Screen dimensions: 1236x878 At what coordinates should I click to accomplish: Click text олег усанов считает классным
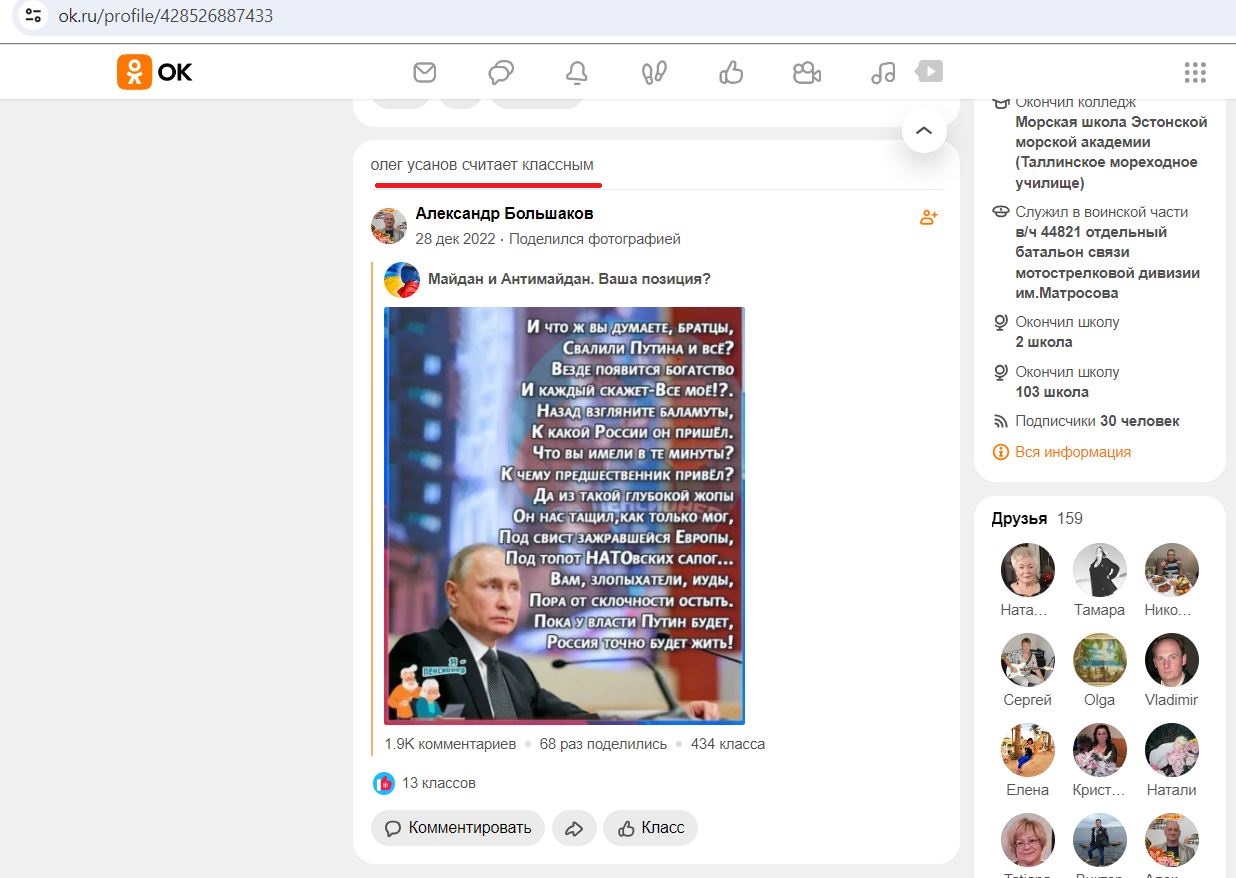(x=482, y=165)
